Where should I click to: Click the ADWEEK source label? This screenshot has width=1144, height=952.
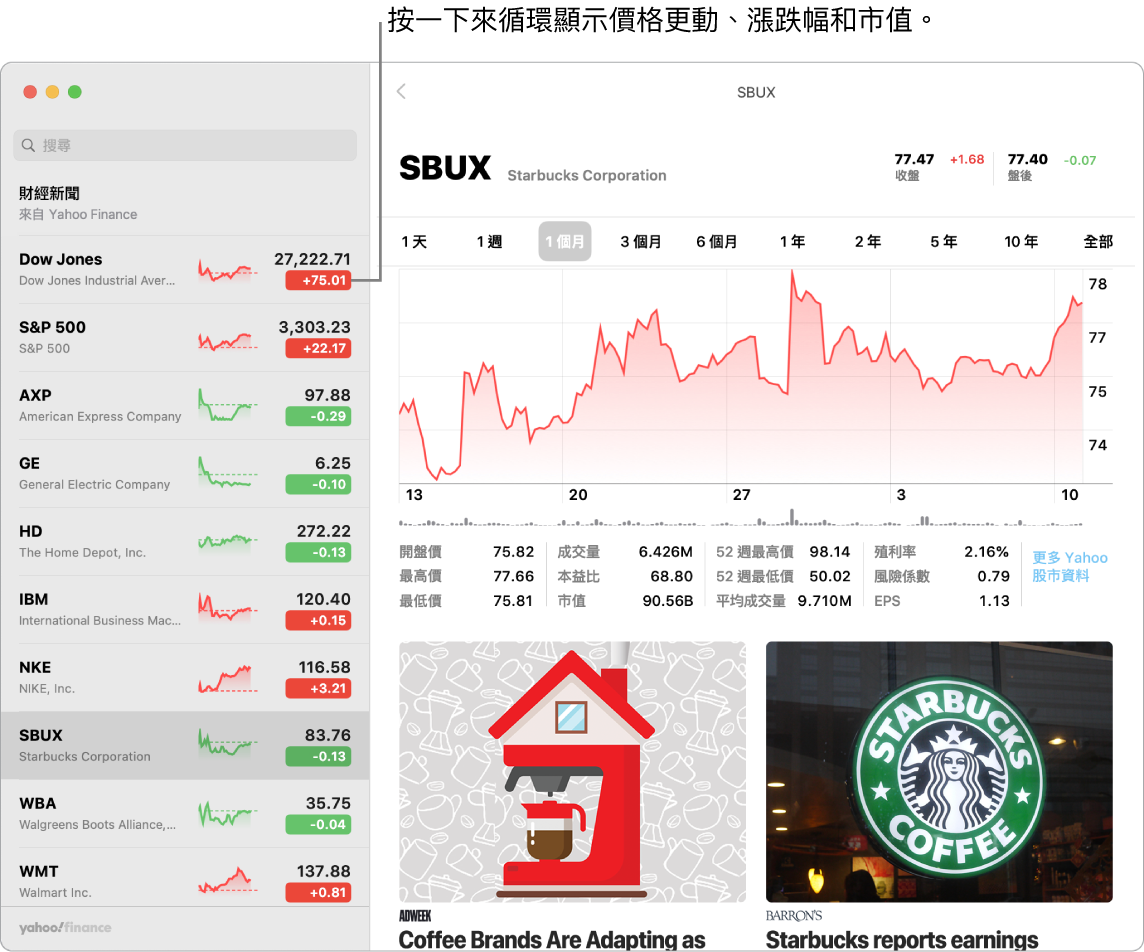415,916
